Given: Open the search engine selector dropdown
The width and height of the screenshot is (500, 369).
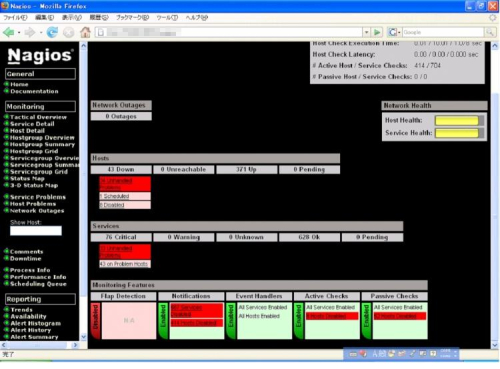Looking at the screenshot, I should tap(394, 32).
